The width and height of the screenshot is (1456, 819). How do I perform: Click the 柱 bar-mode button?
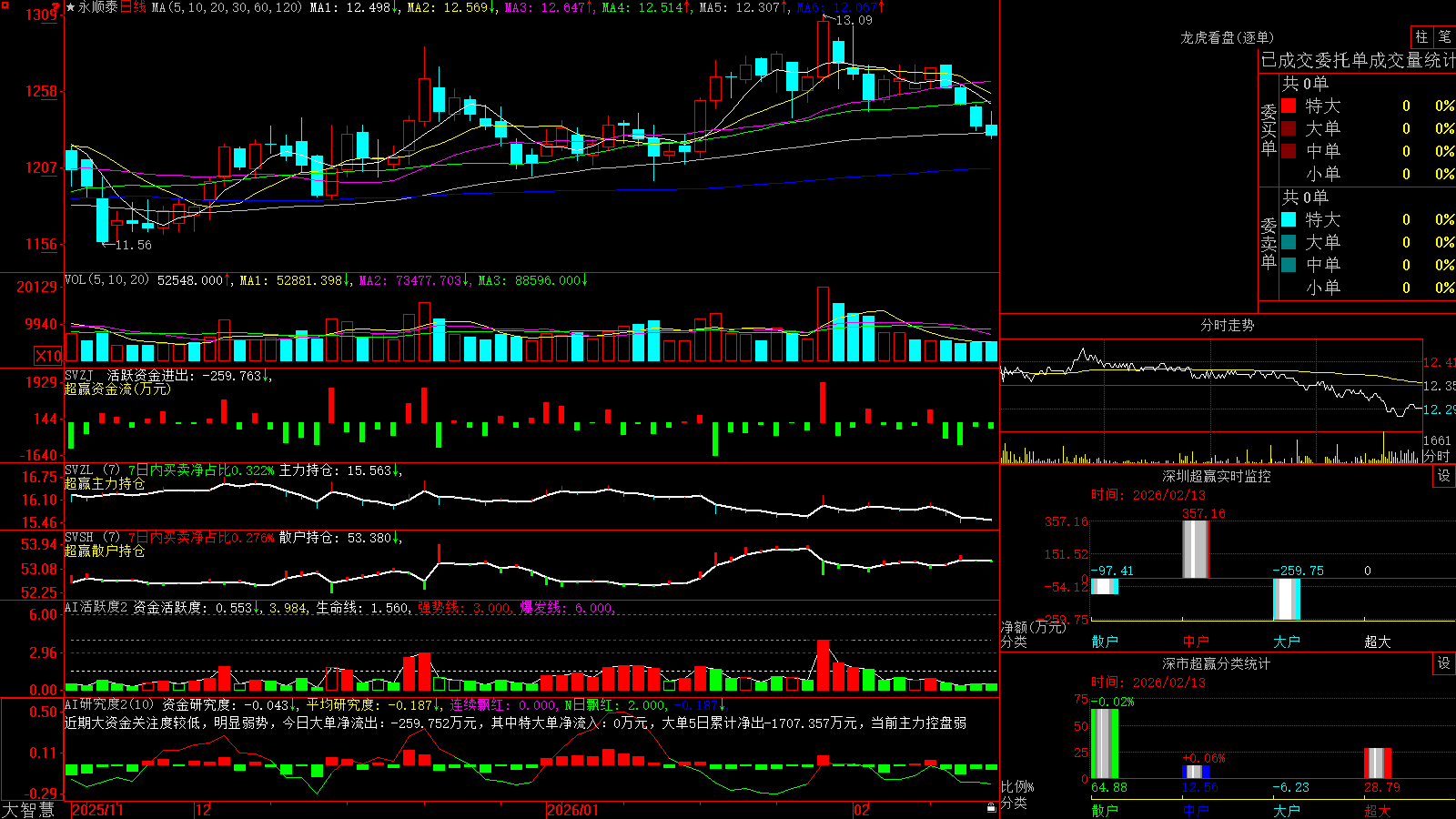point(1421,36)
